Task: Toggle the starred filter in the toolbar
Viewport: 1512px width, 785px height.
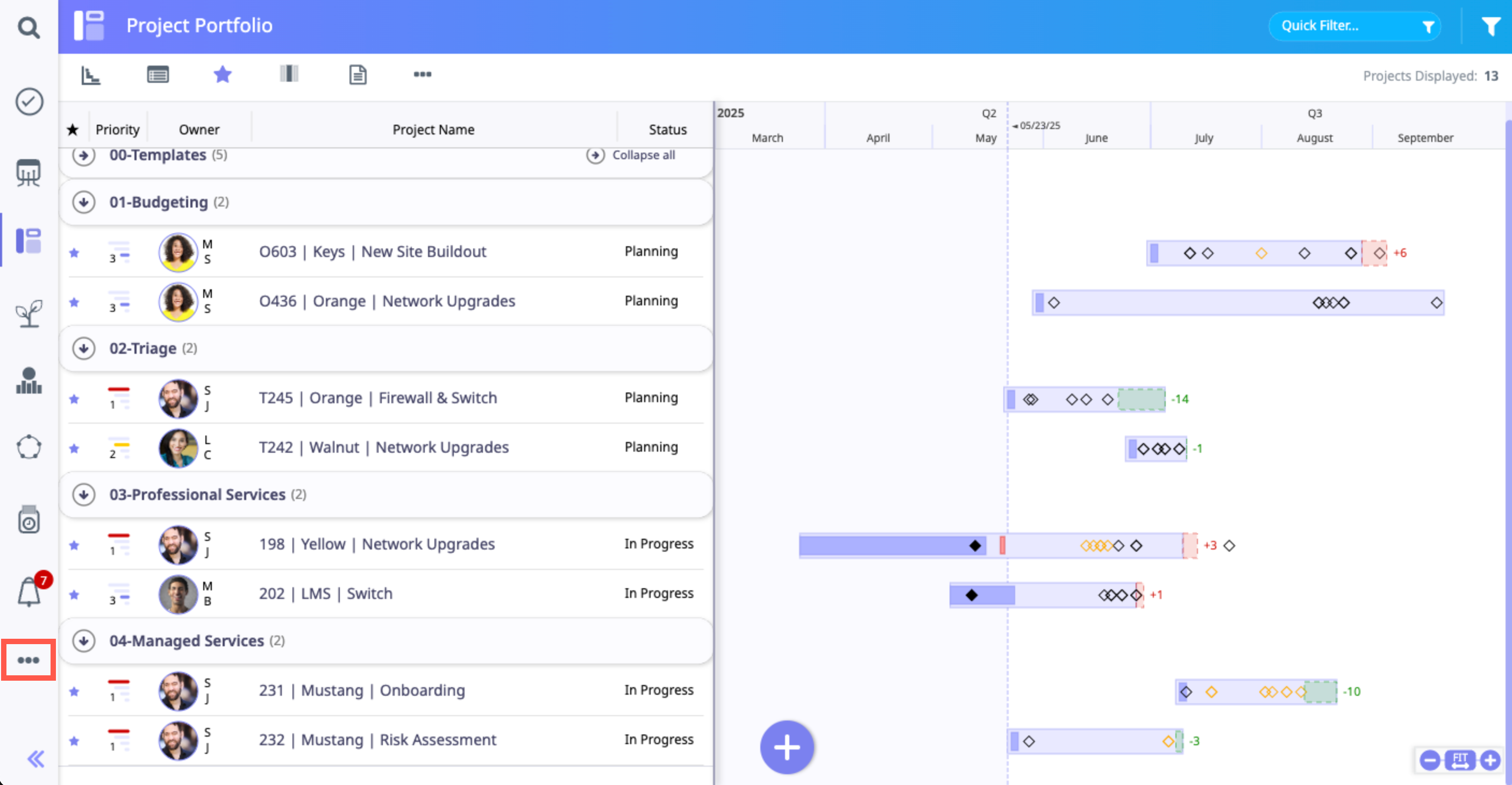Action: click(223, 74)
